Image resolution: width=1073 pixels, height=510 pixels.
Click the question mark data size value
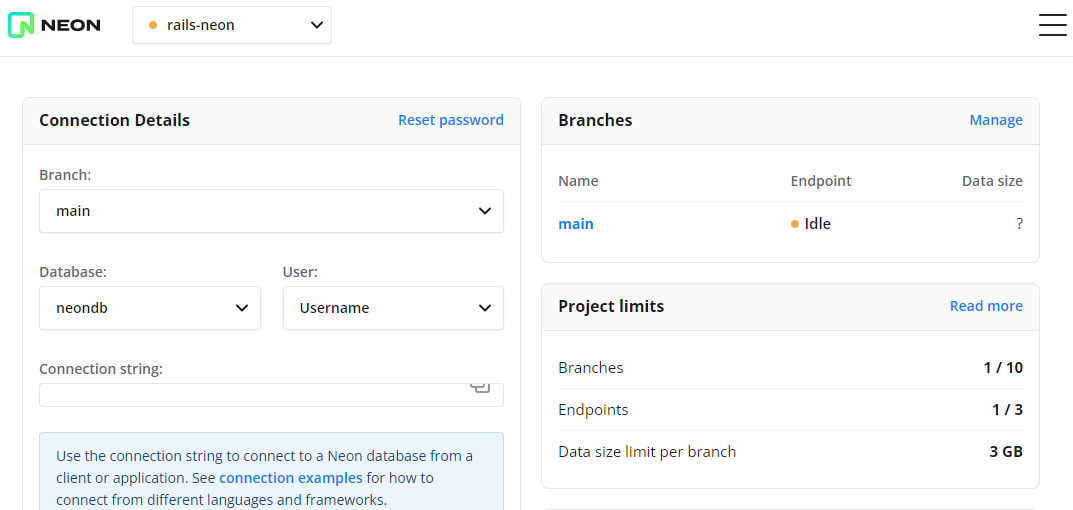pos(1020,224)
